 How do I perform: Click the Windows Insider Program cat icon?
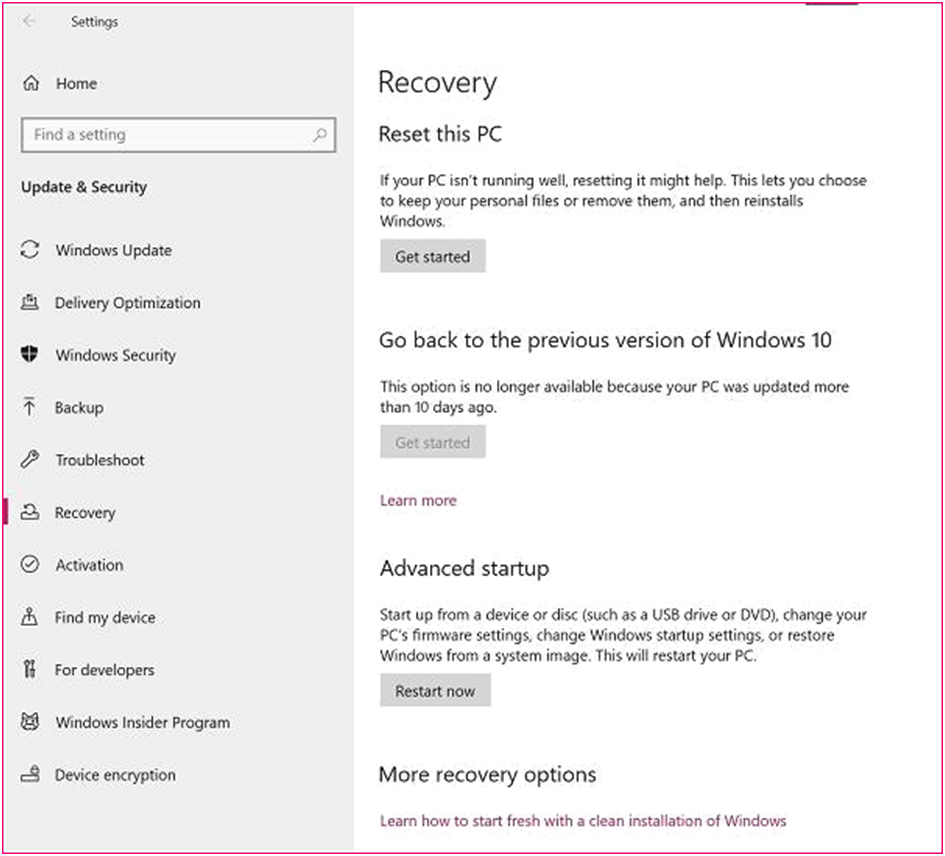[x=30, y=722]
